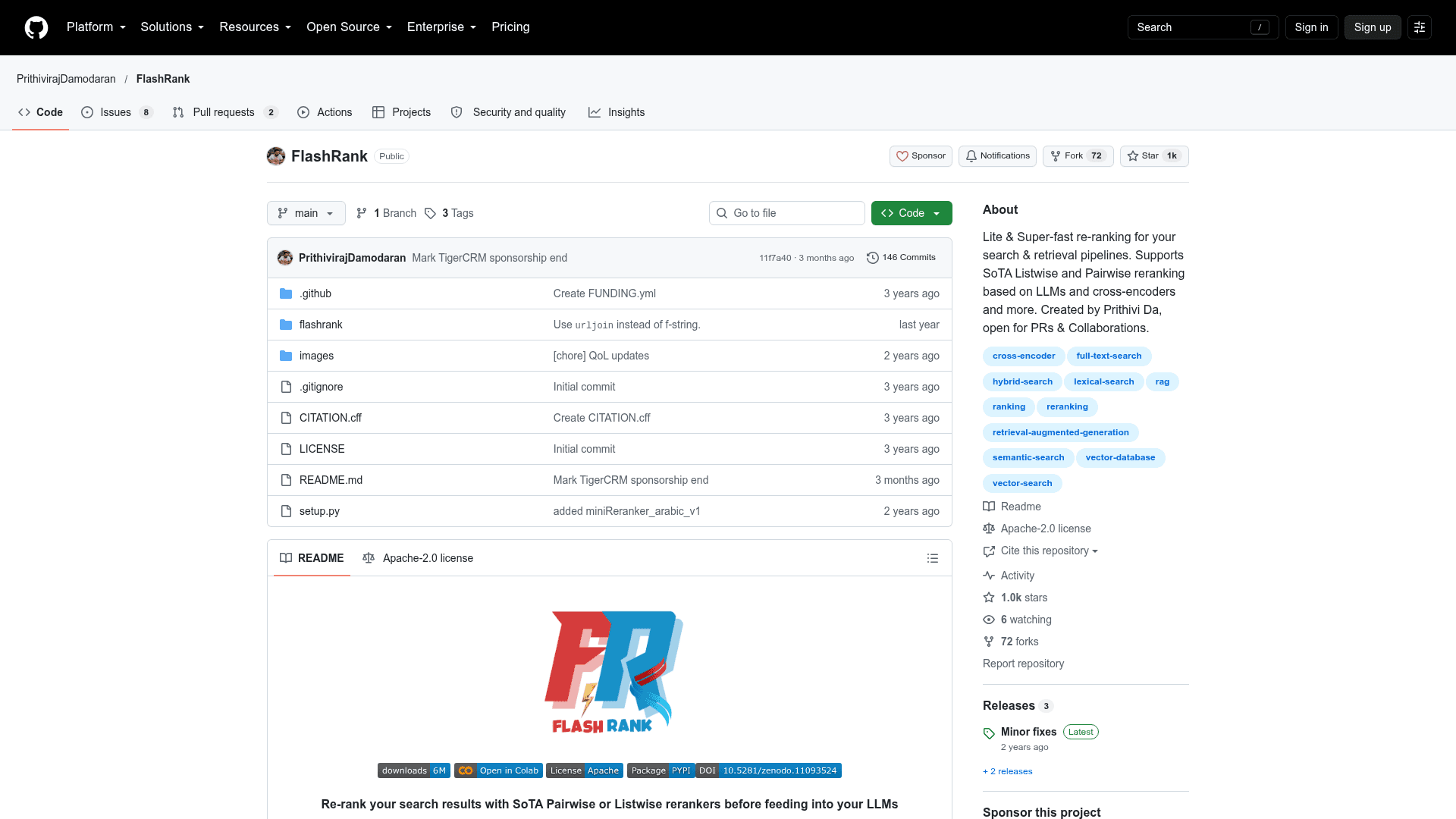Open the cross-encoder topic tag

point(1024,356)
